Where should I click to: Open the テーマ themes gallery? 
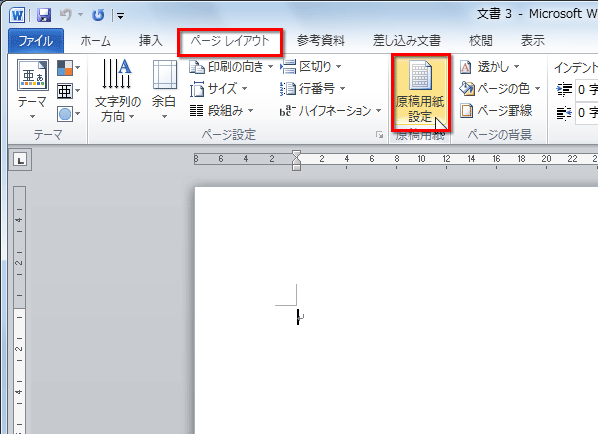[32, 89]
